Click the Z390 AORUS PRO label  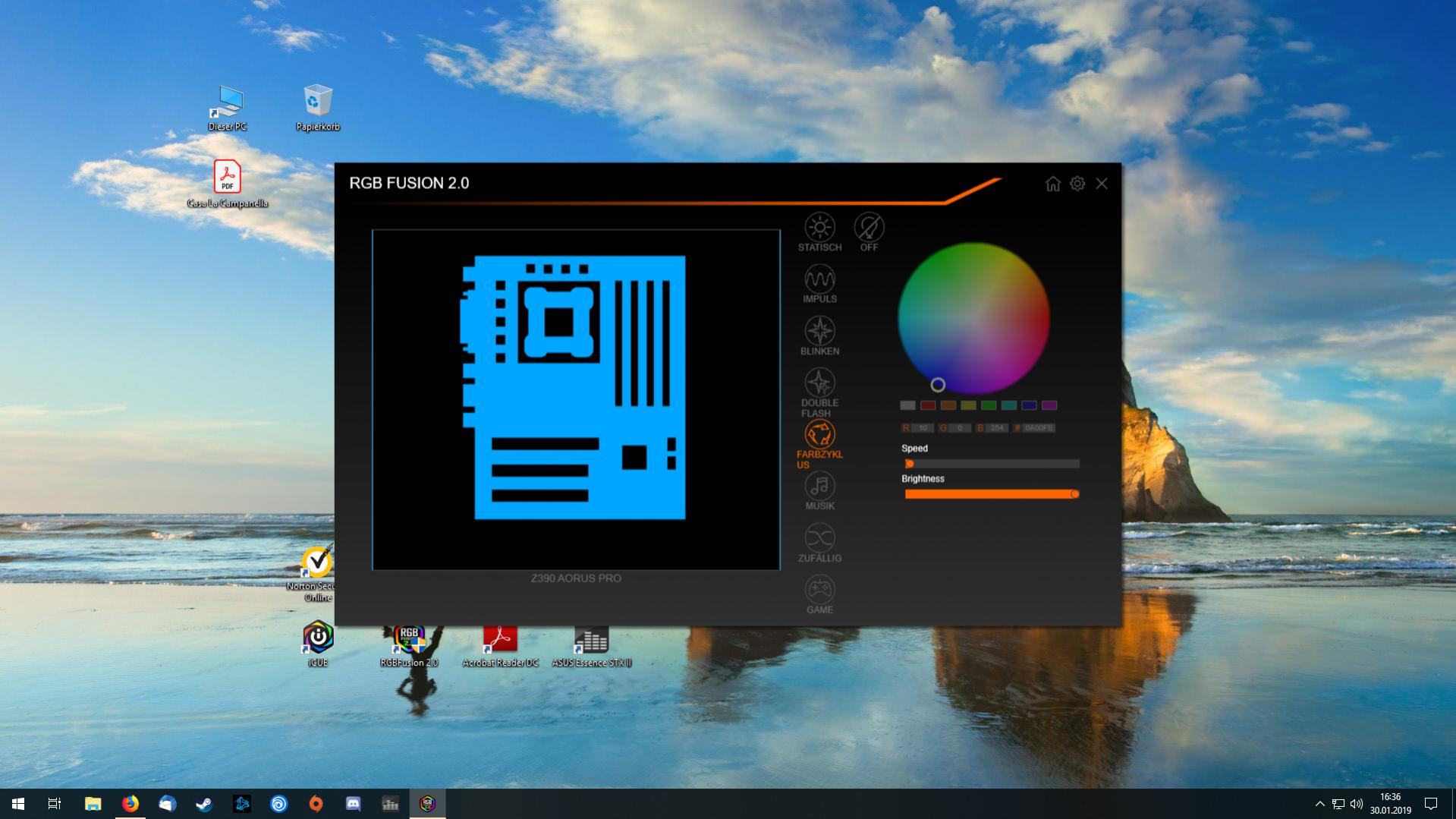[x=576, y=578]
